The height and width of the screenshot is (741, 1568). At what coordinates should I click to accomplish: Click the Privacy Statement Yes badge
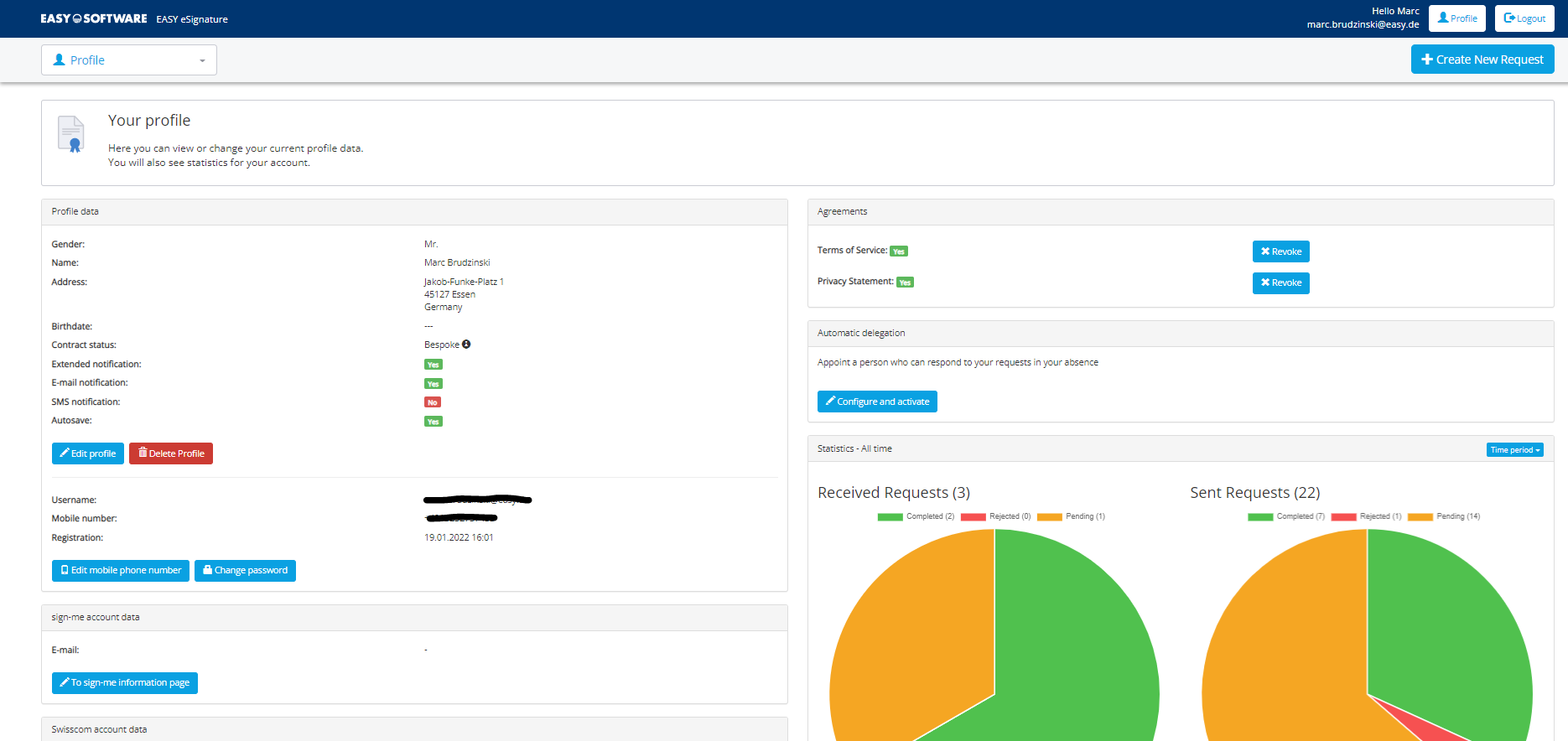click(x=905, y=282)
